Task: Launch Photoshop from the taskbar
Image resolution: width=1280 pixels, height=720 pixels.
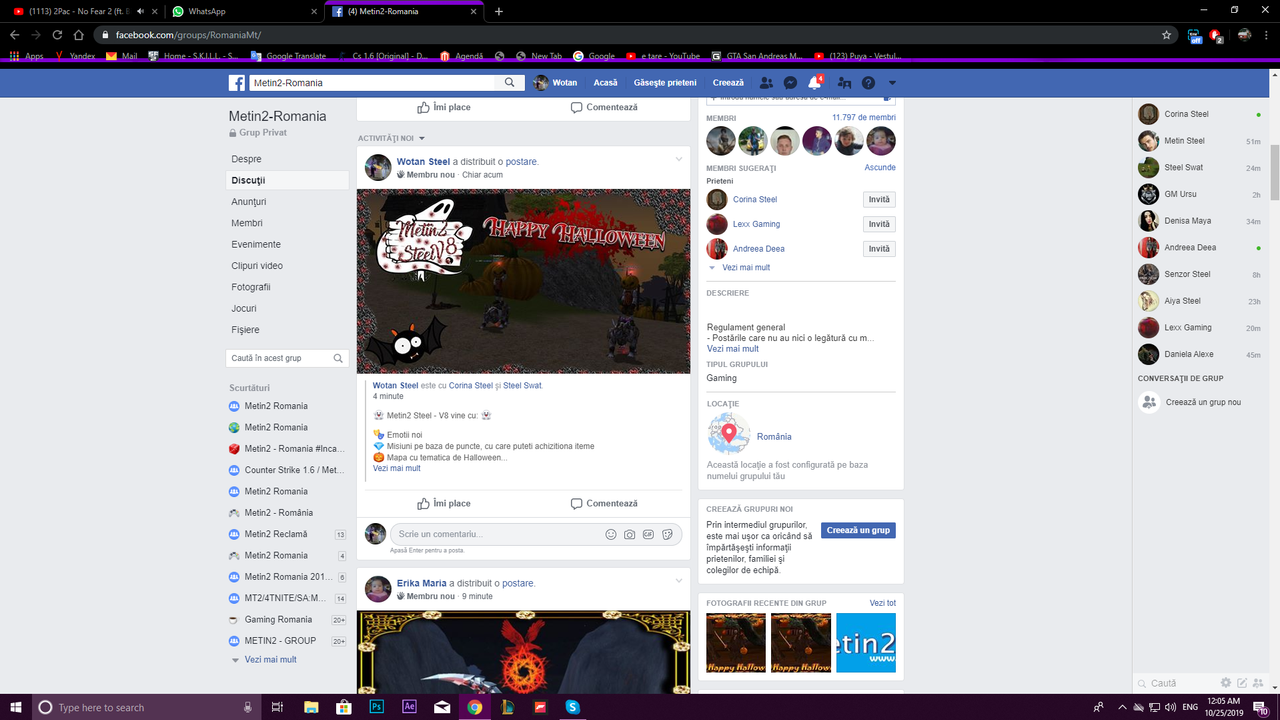Action: pyautogui.click(x=375, y=707)
